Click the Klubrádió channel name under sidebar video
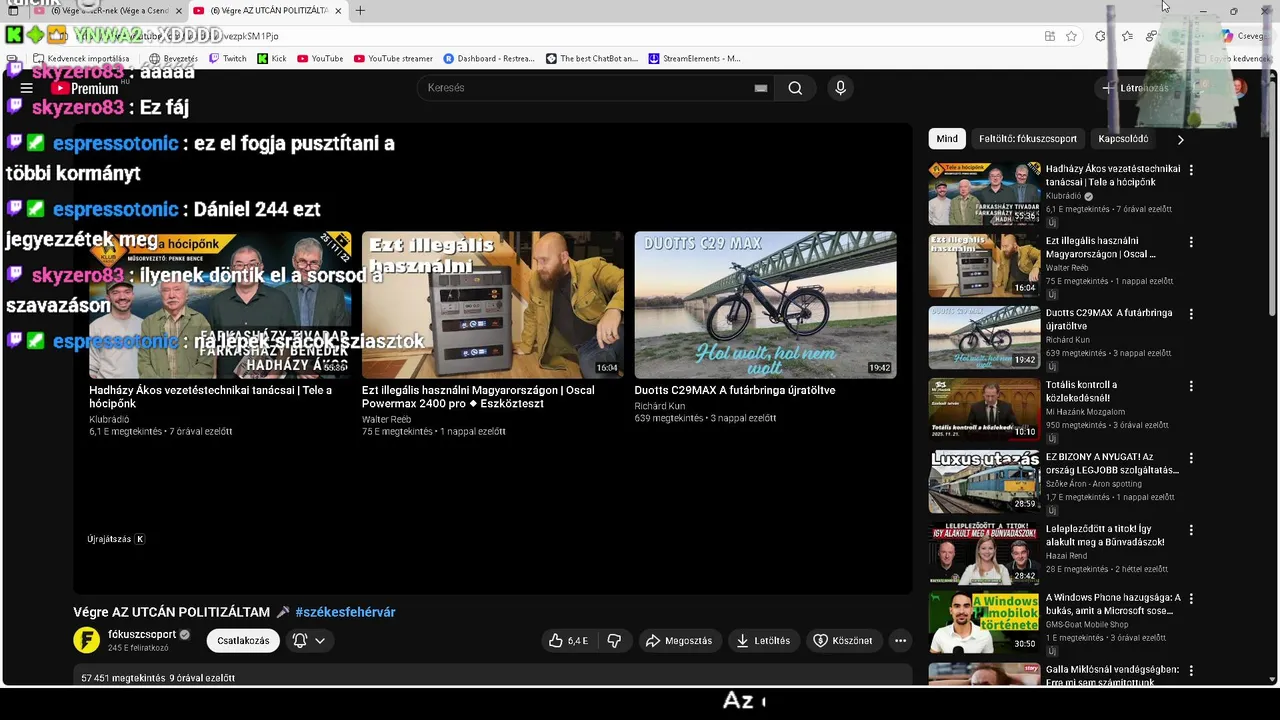Image resolution: width=1280 pixels, height=720 pixels. 1063,196
